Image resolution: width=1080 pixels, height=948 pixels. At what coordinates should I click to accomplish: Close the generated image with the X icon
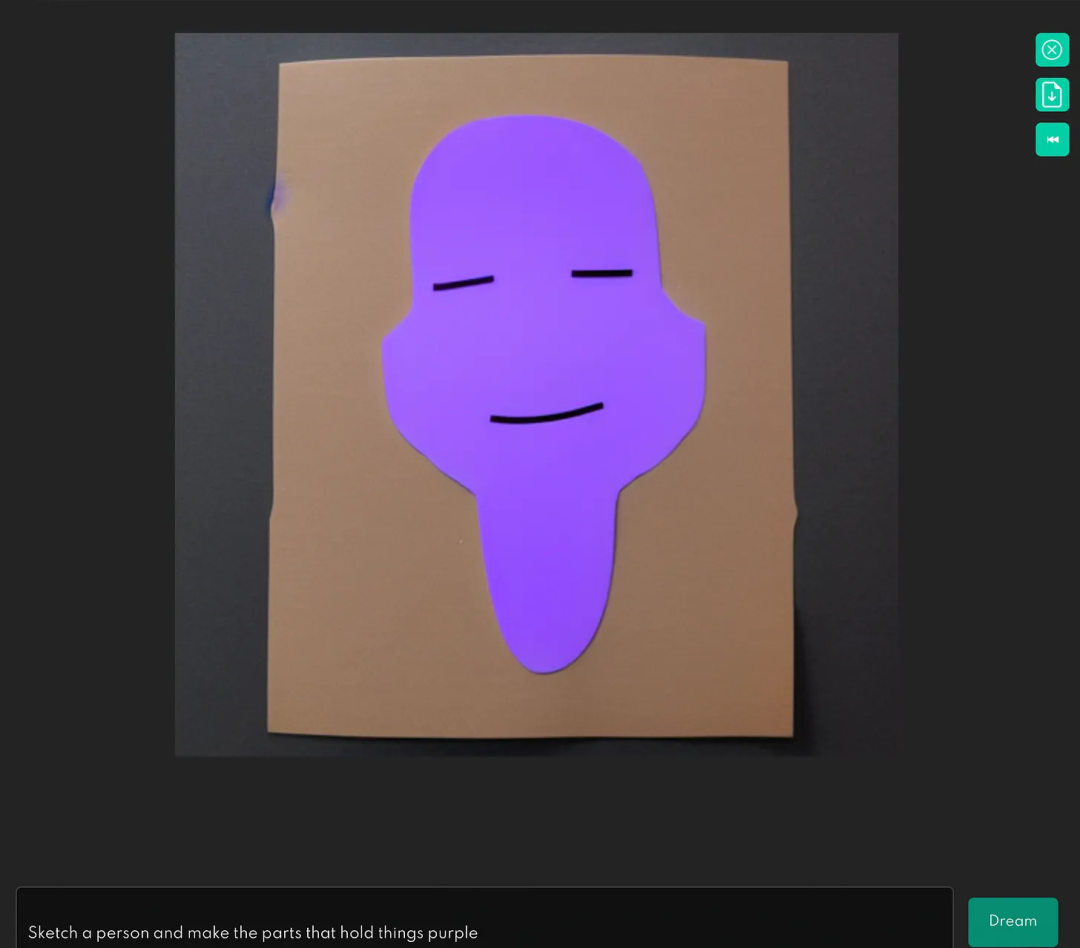coord(1052,50)
